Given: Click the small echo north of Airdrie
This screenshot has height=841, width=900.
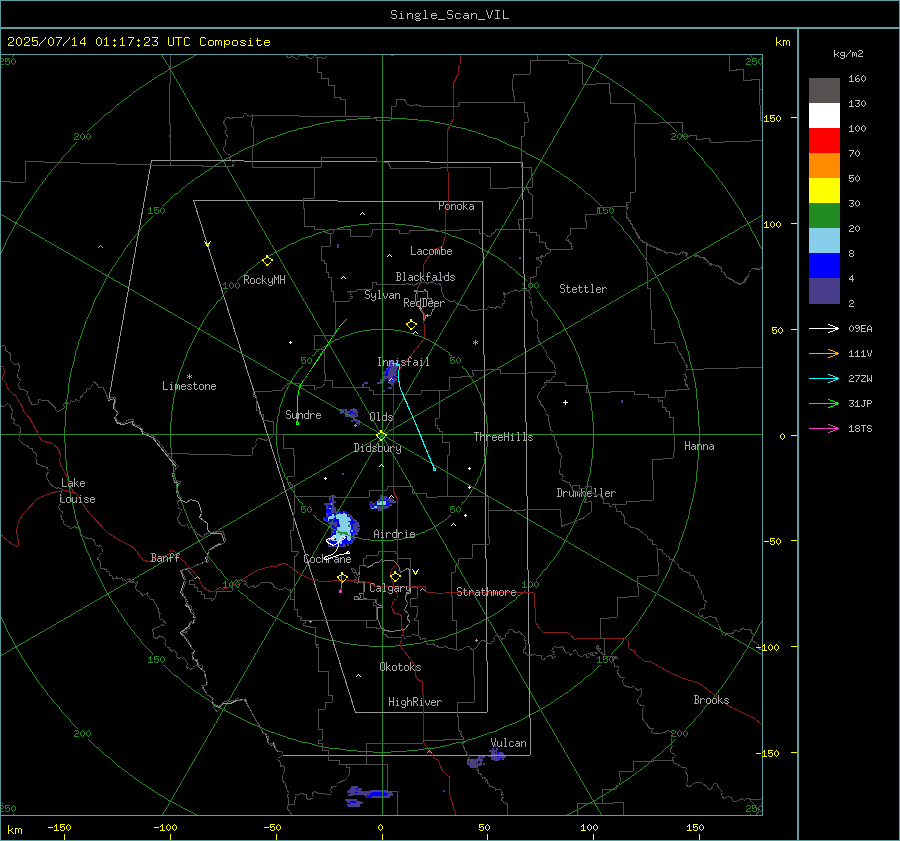Looking at the screenshot, I should pos(382,503).
